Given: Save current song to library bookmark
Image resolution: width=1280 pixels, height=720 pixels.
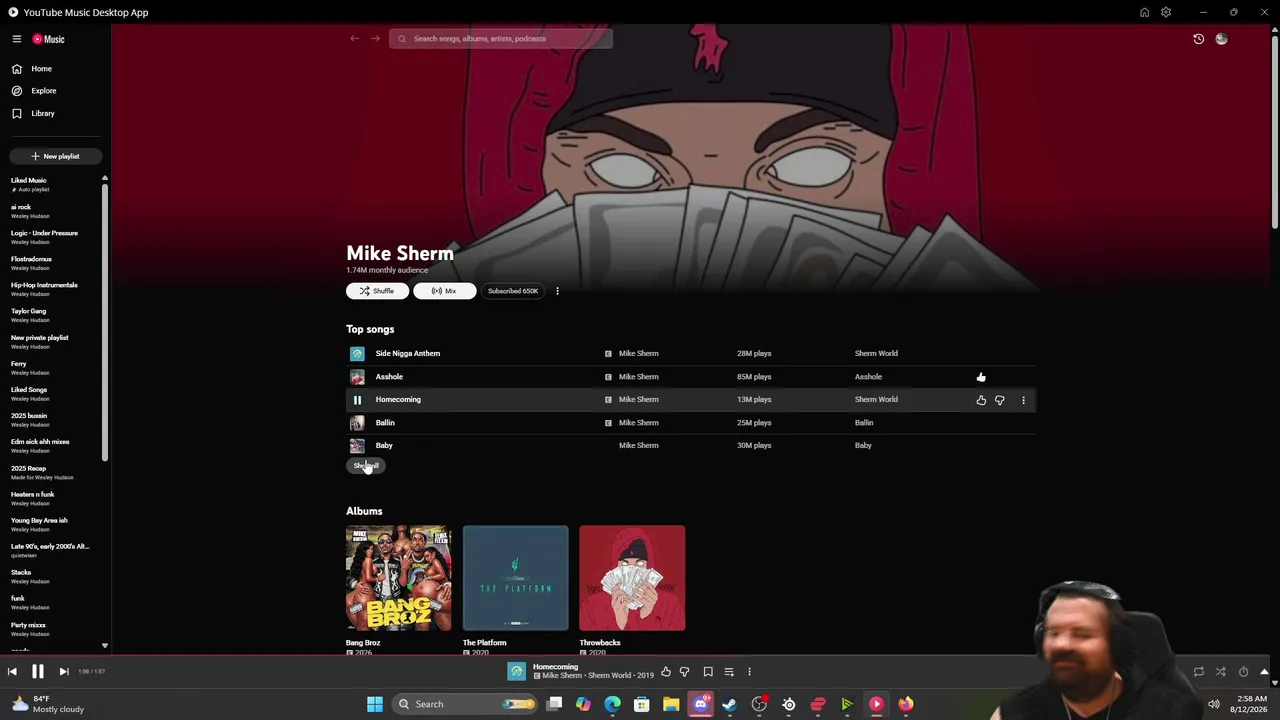Looking at the screenshot, I should (708, 672).
